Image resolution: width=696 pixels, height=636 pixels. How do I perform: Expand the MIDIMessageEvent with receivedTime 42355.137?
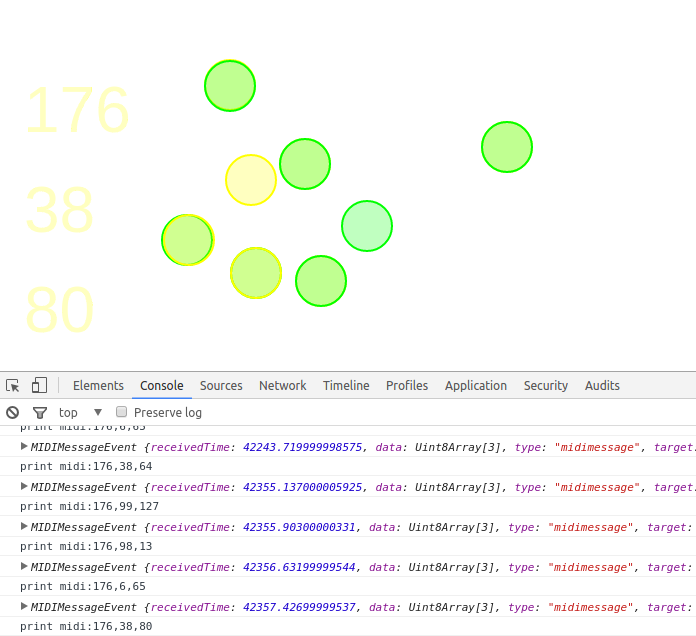[x=25, y=486]
